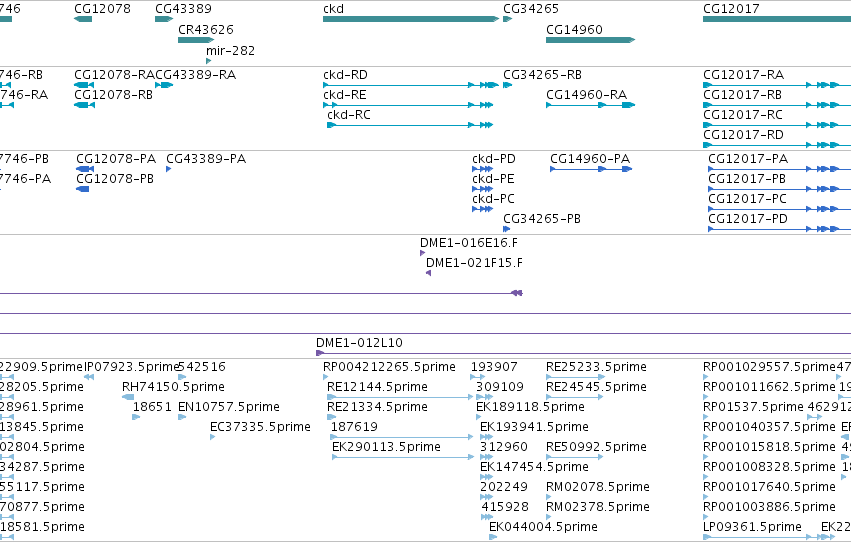Click the RM02078.5prime EST marker
851x542 pixels.
click(x=548, y=497)
